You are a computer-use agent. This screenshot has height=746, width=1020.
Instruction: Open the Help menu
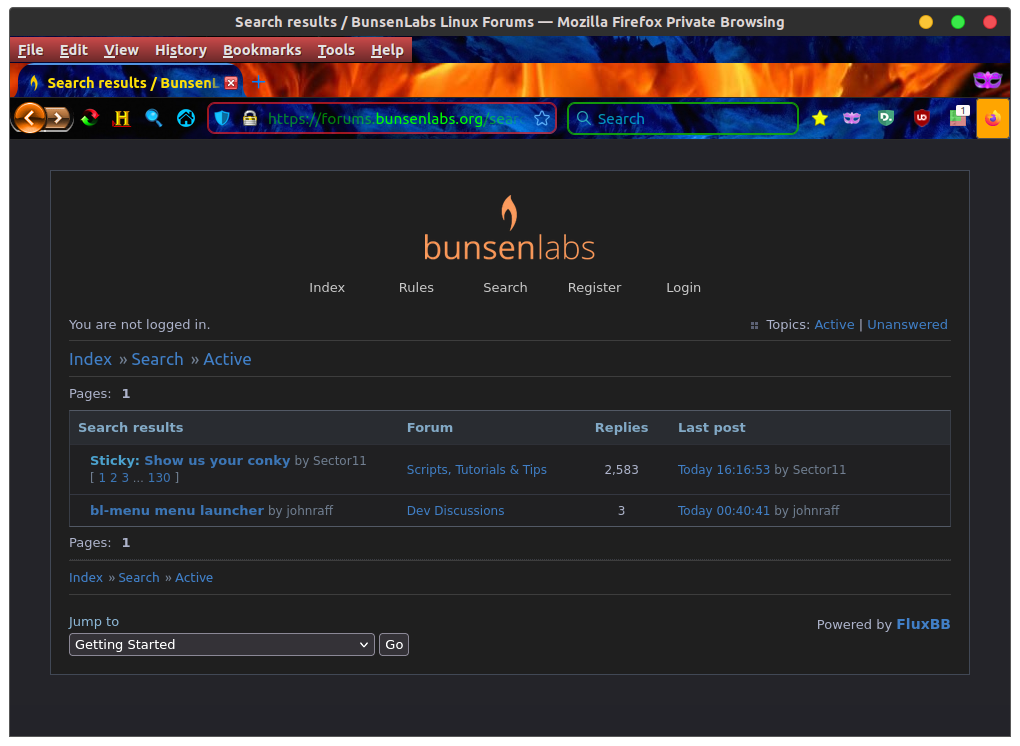pyautogui.click(x=387, y=50)
